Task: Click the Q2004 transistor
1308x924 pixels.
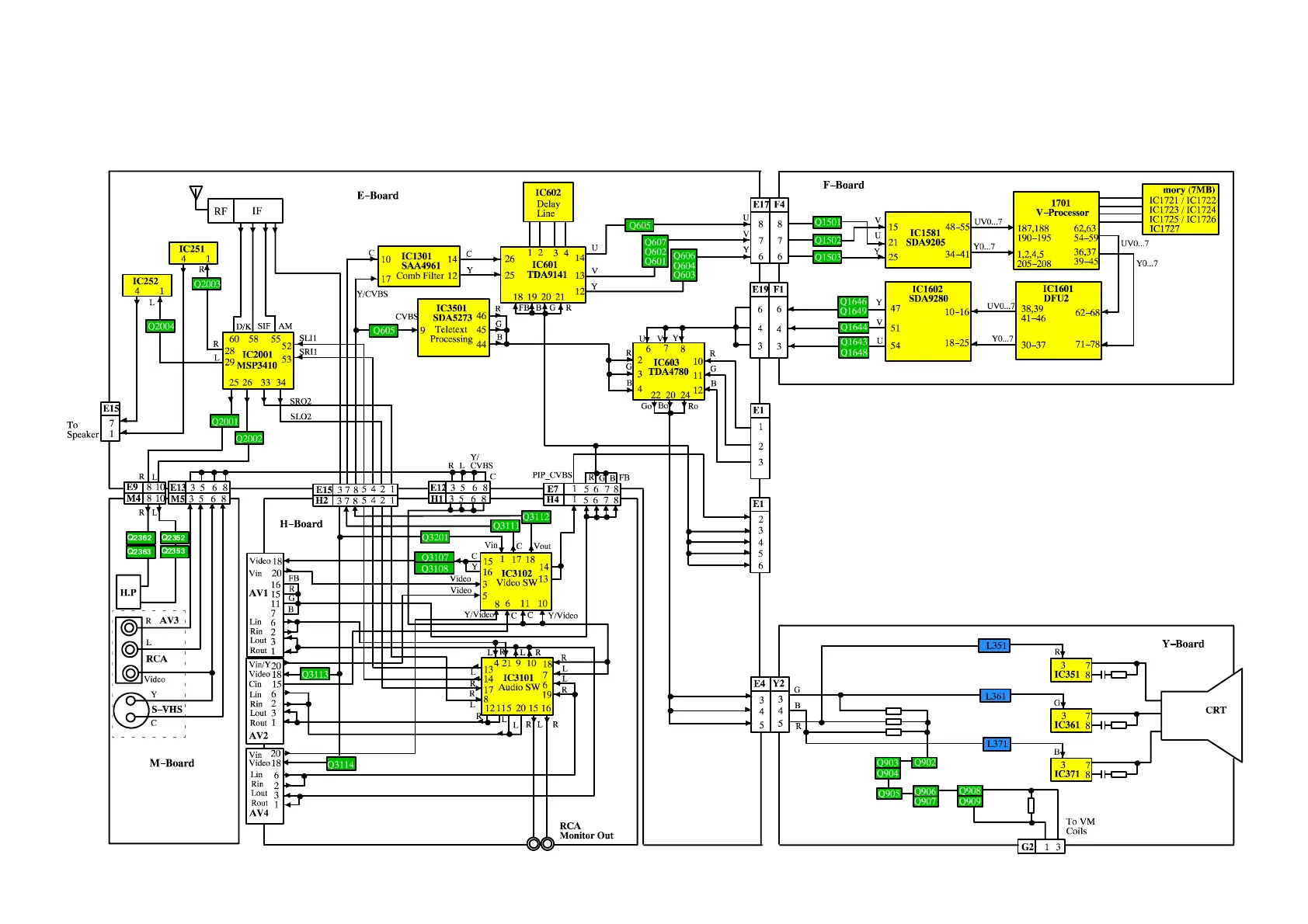Action: pyautogui.click(x=161, y=326)
